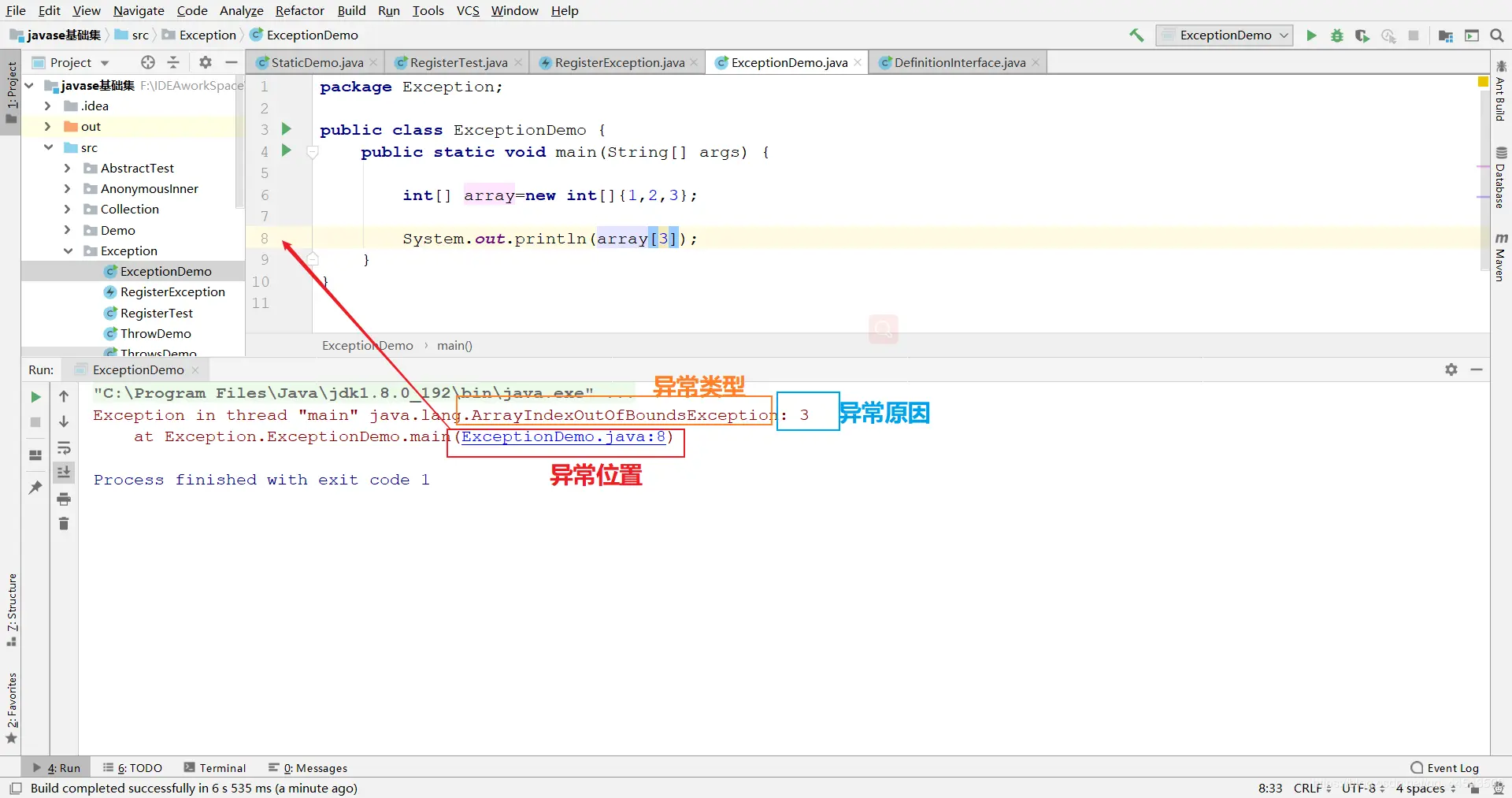1512x798 pixels.
Task: Click the read-only lock icon in status bar
Action: [1473, 788]
